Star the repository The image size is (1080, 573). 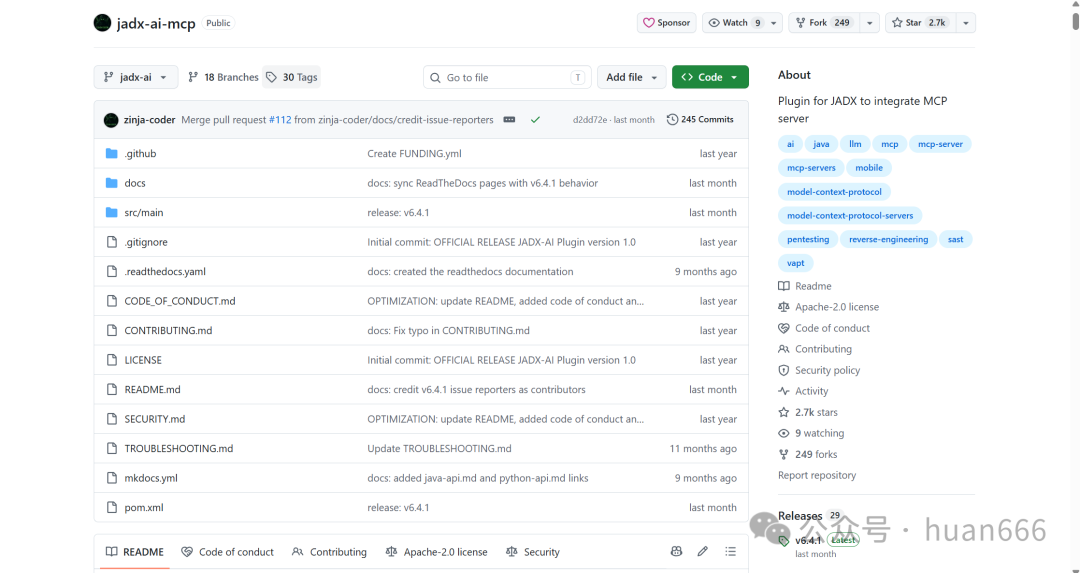click(x=919, y=23)
